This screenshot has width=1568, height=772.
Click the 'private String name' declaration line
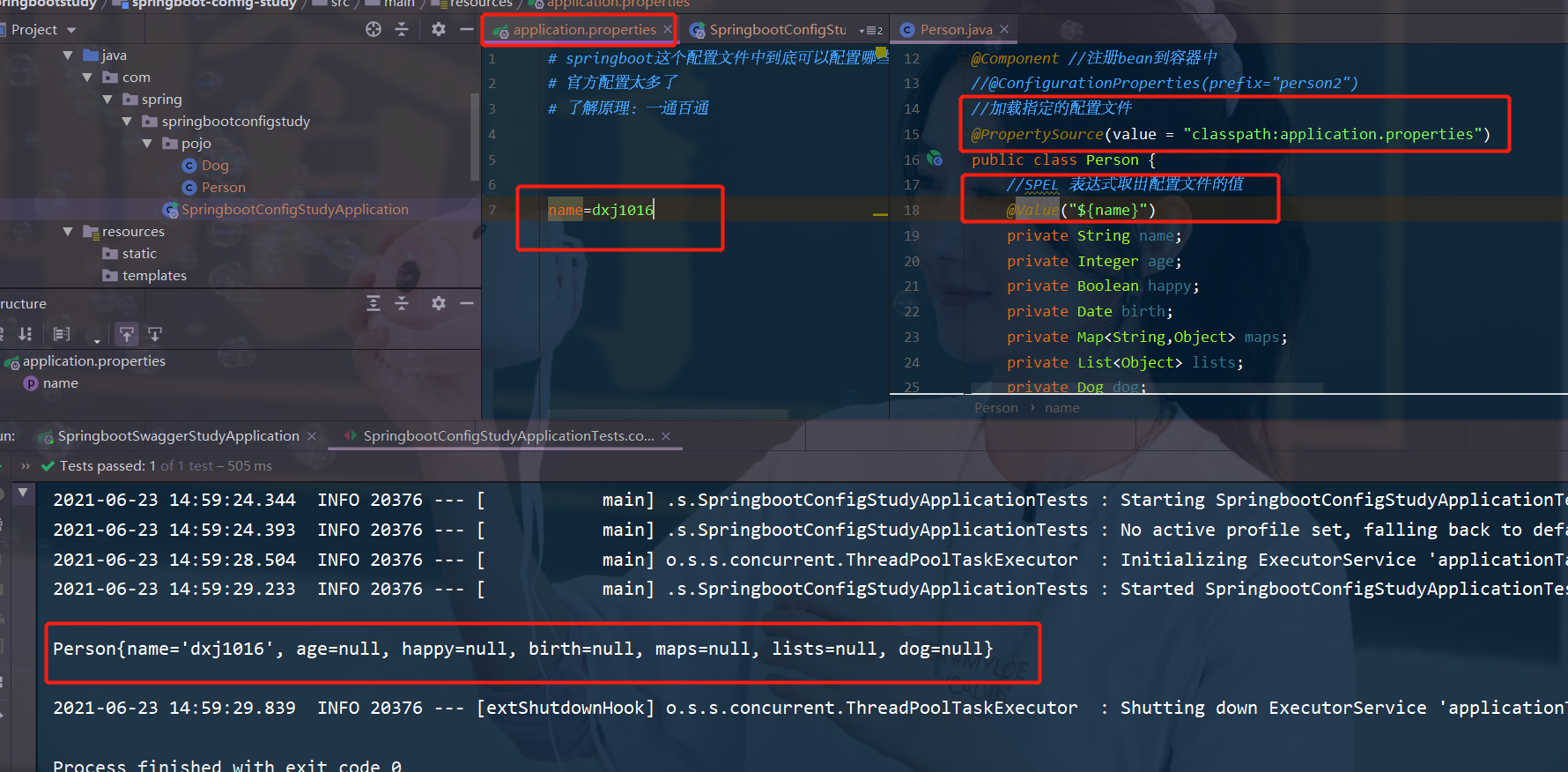click(x=1094, y=235)
